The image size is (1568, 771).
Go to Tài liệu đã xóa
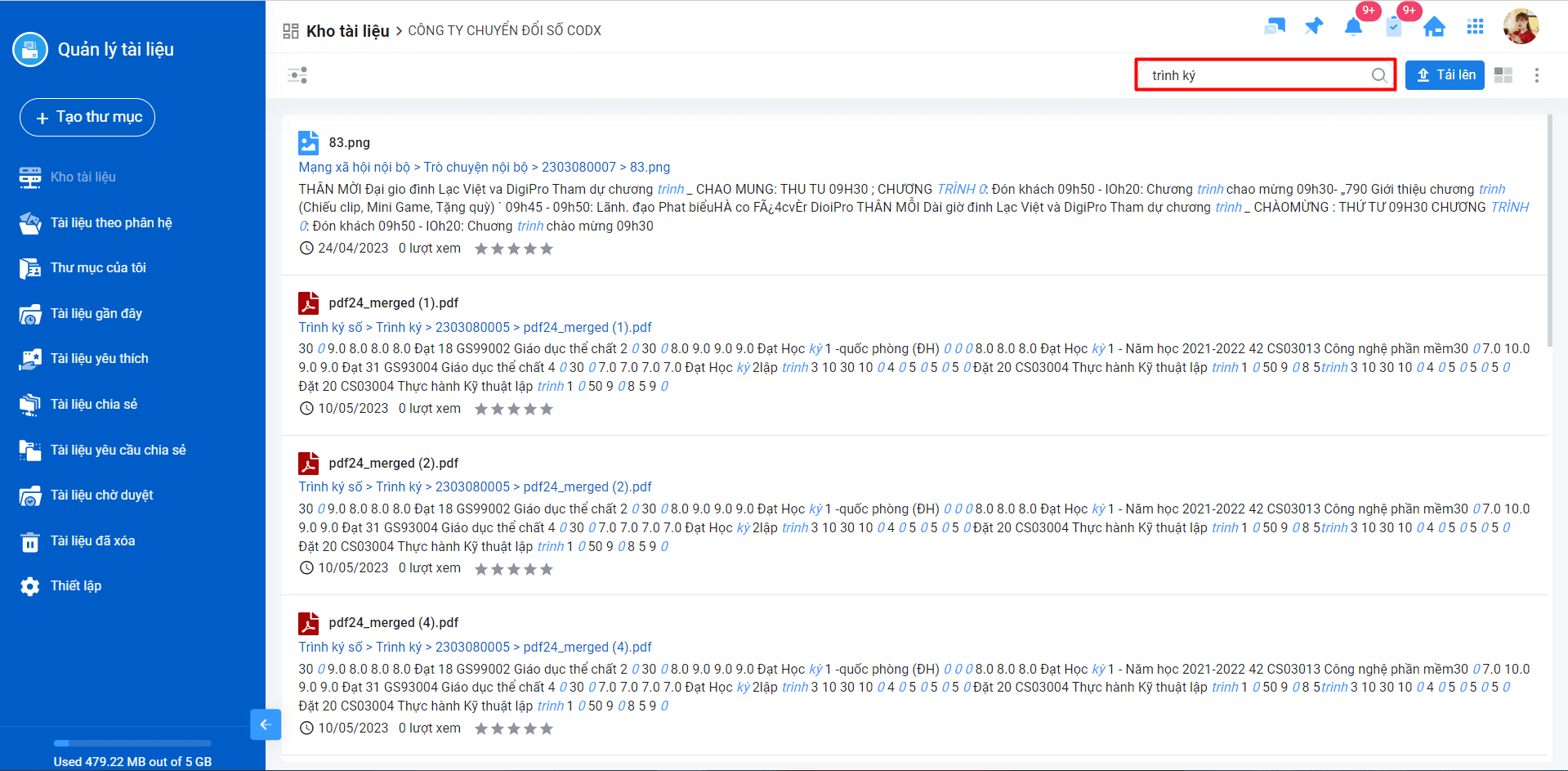pyautogui.click(x=92, y=541)
